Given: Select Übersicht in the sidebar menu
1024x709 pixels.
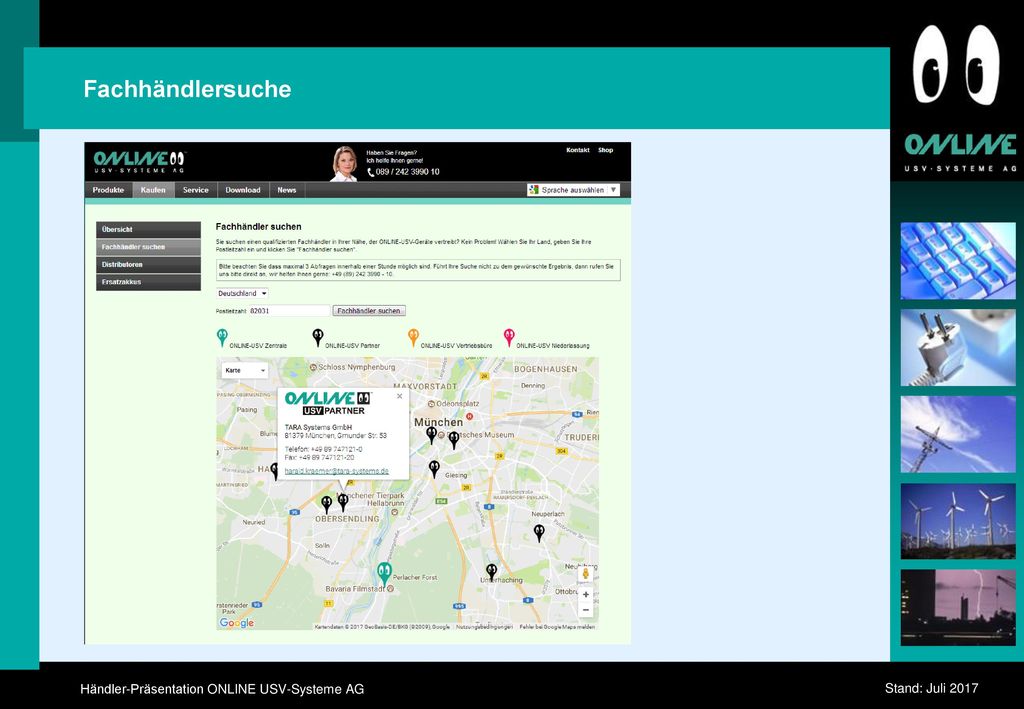Looking at the screenshot, I should pyautogui.click(x=148, y=230).
